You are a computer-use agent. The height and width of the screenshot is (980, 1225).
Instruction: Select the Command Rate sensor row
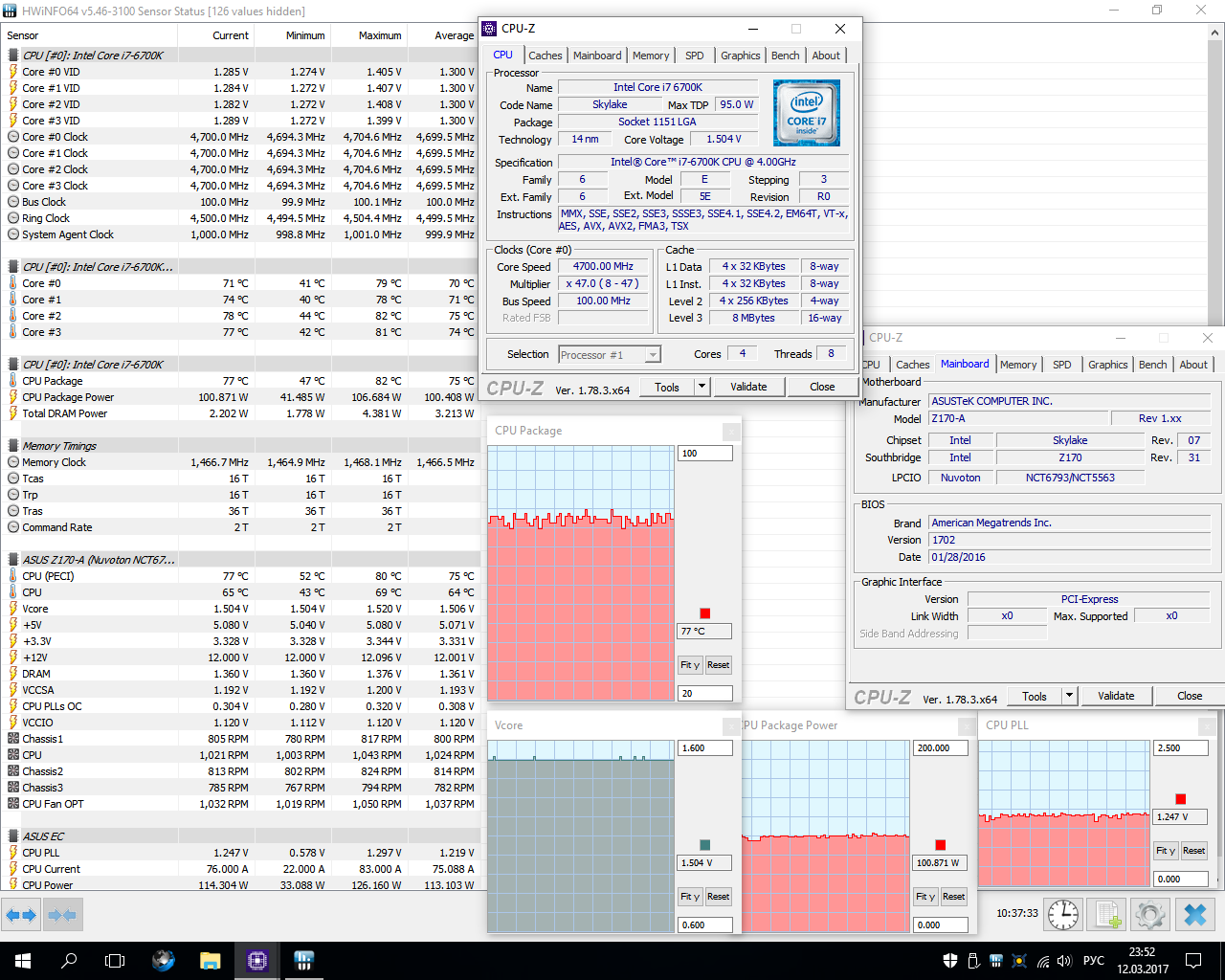coord(239,527)
